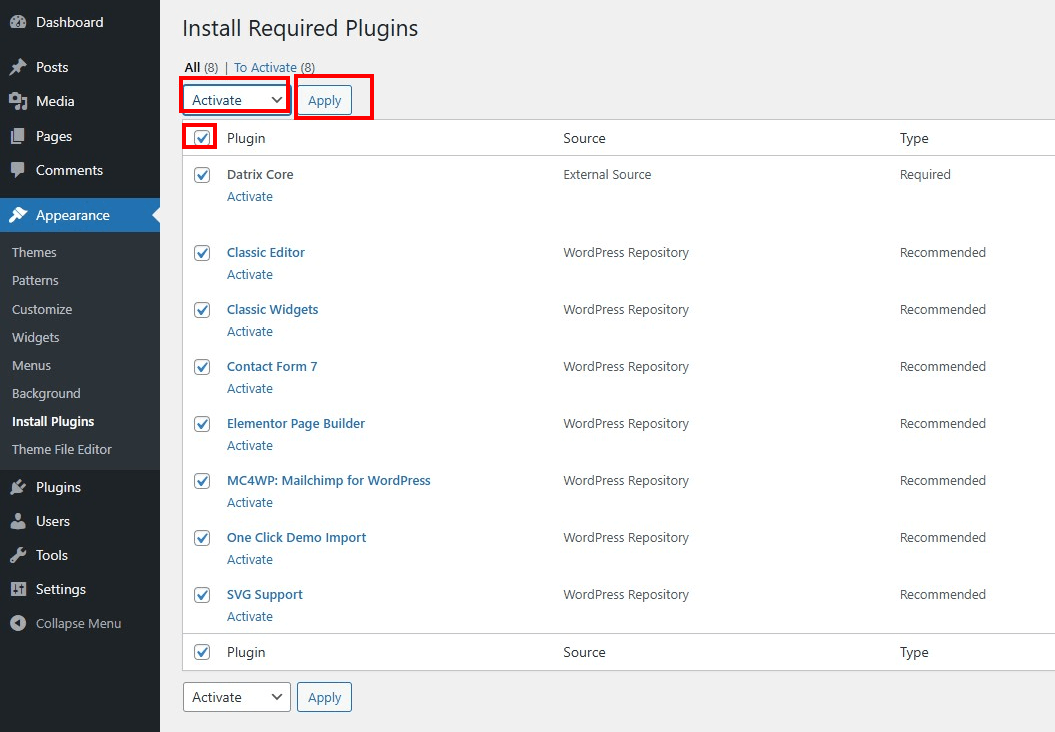Click the Tools wrench icon
Screen dimensions: 1055x732
tap(18, 555)
